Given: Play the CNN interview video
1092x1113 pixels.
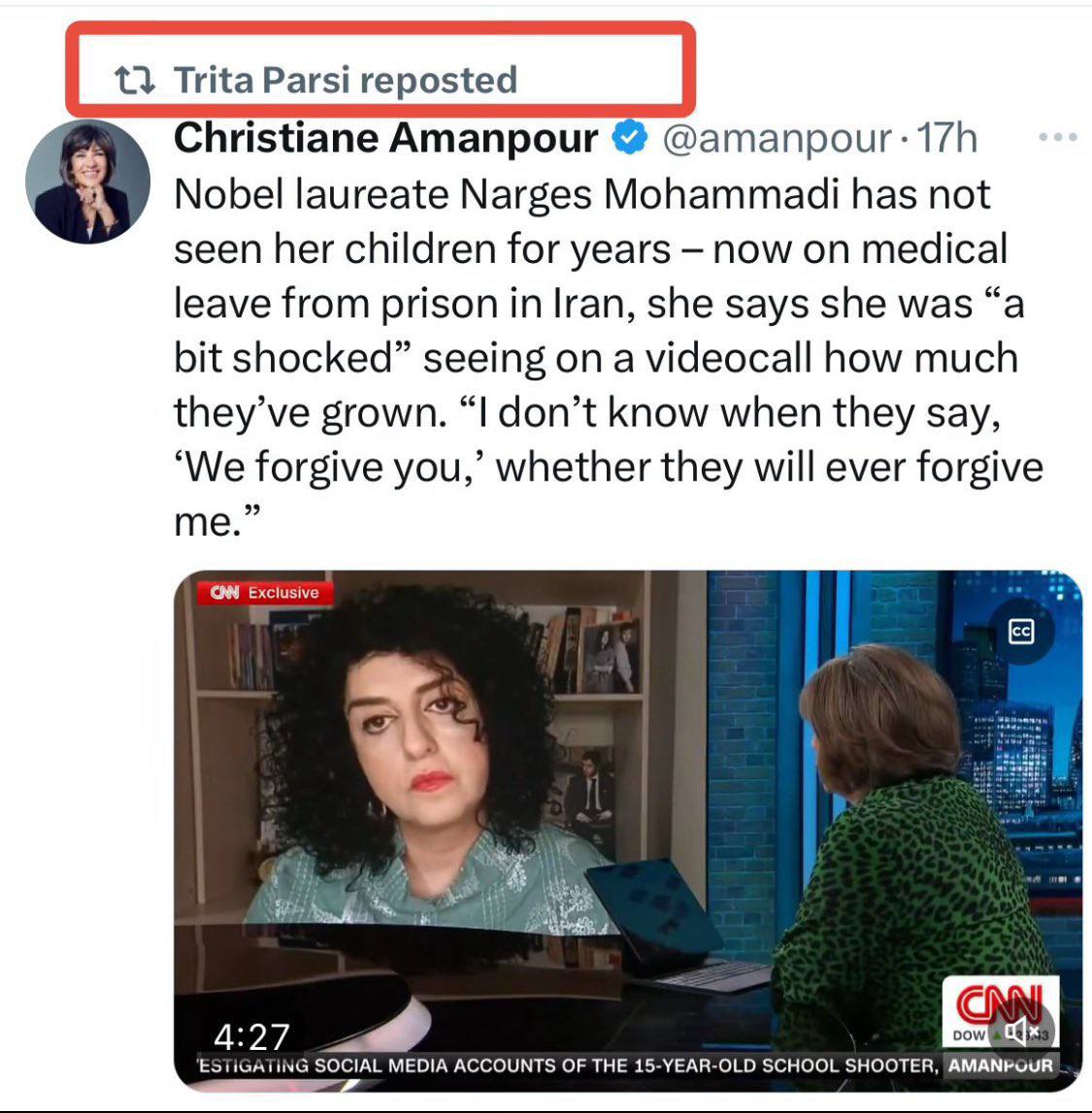Looking at the screenshot, I should coord(628,831).
